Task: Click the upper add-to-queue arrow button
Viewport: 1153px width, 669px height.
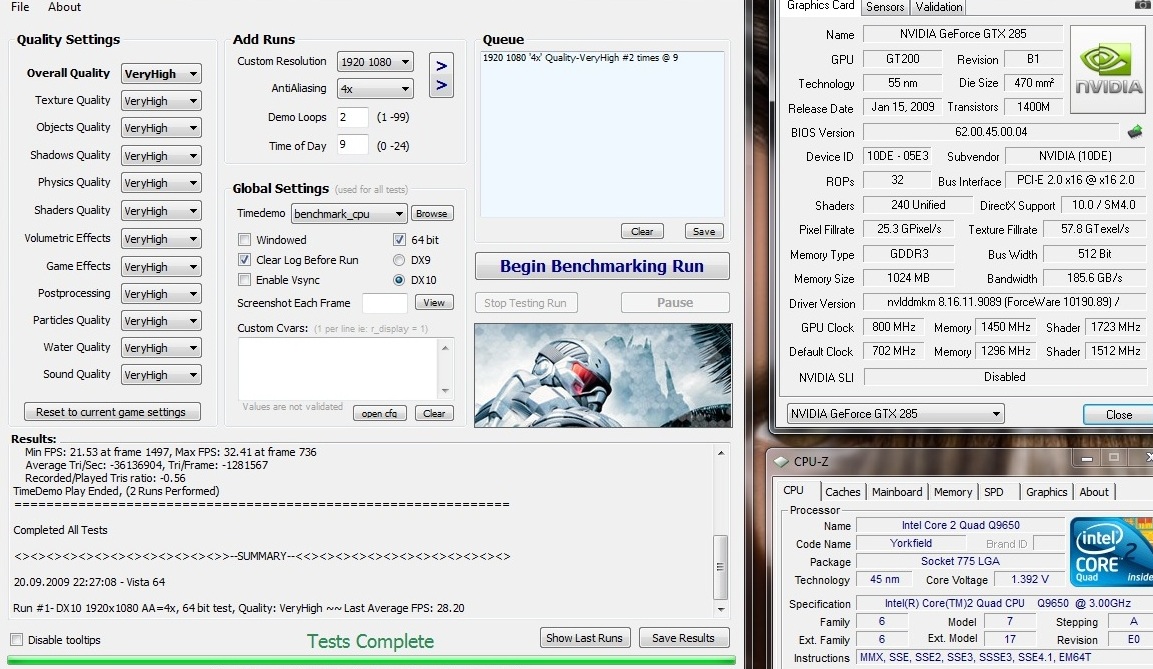Action: click(x=441, y=65)
